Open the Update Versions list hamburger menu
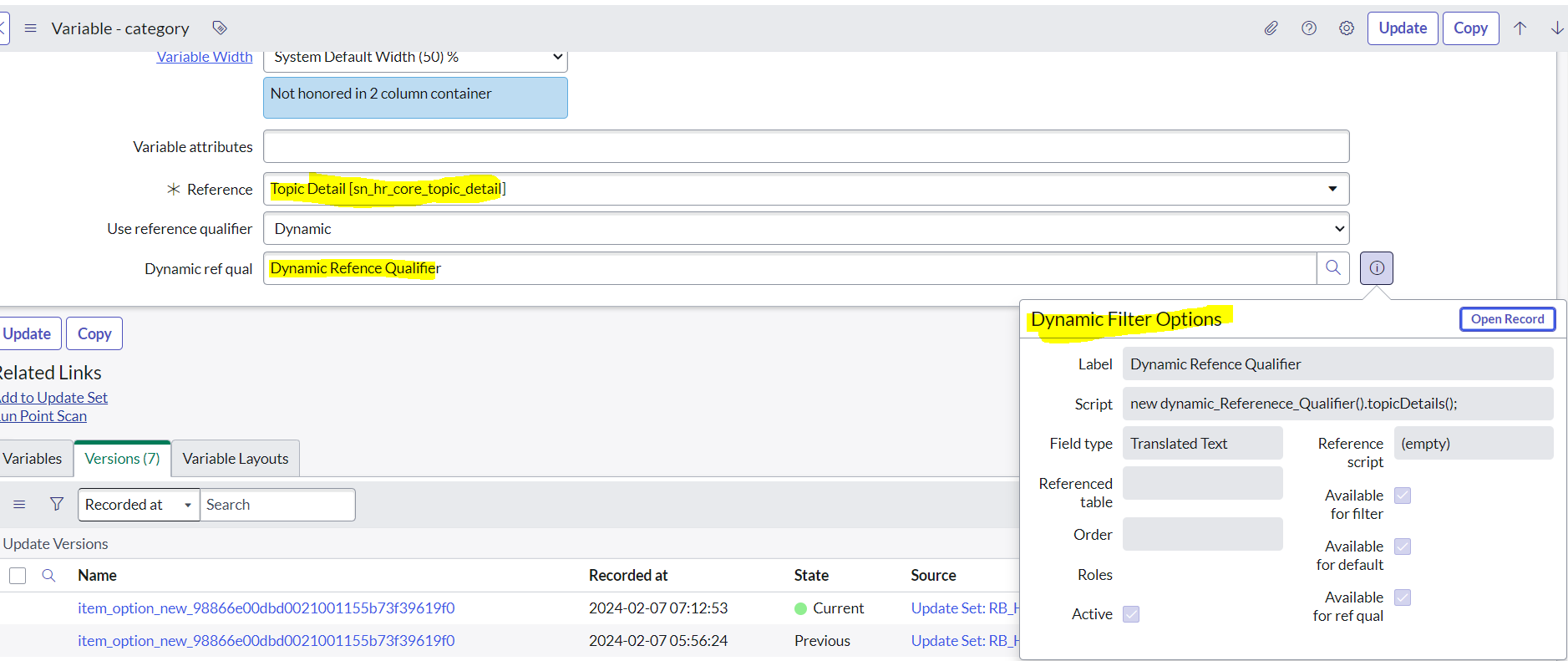Screen dimensions: 1568x661 pyautogui.click(x=19, y=505)
